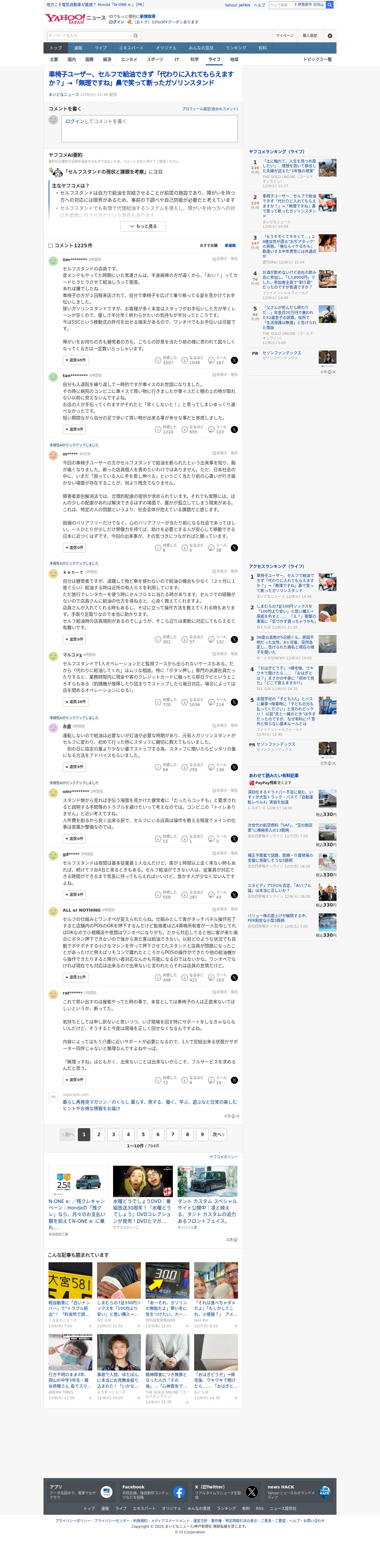Click the news HACK footer icon

[x=324, y=1492]
